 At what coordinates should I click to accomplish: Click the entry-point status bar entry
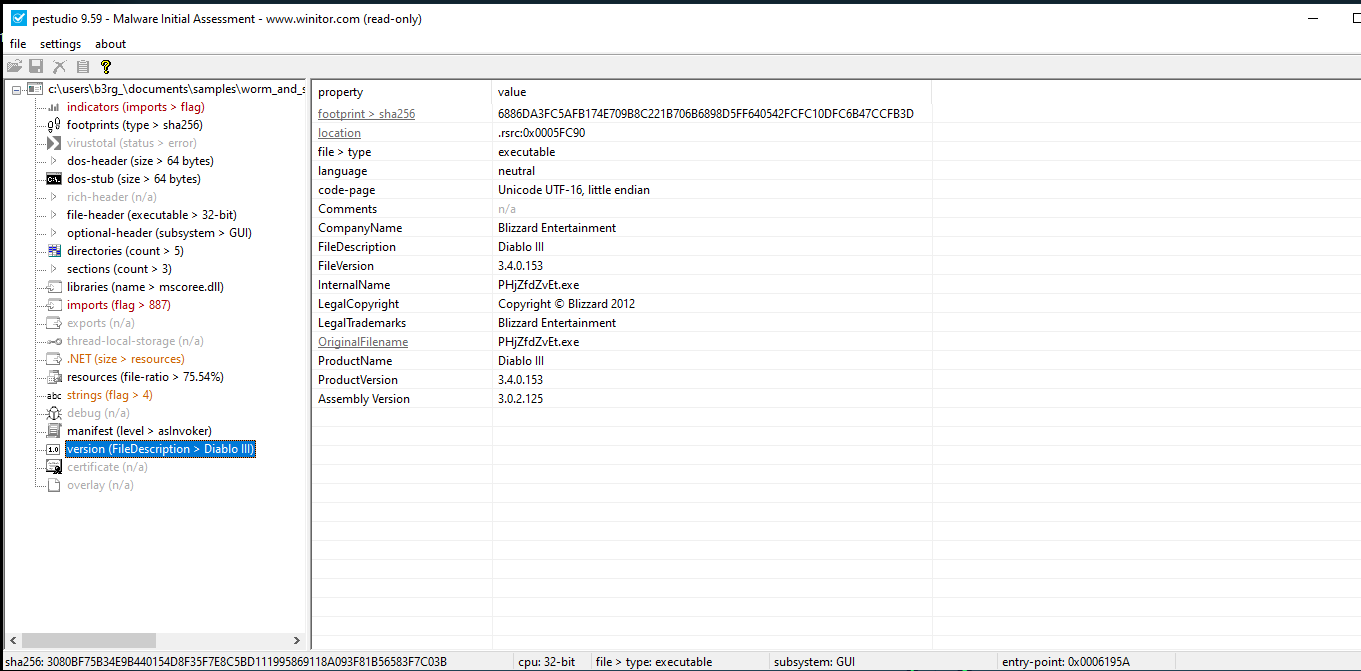coord(1066,662)
